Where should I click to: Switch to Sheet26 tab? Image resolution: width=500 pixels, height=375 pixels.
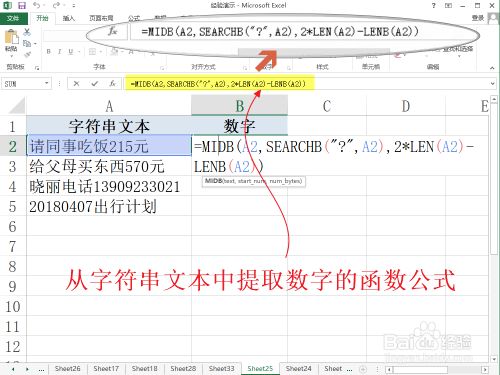point(68,369)
